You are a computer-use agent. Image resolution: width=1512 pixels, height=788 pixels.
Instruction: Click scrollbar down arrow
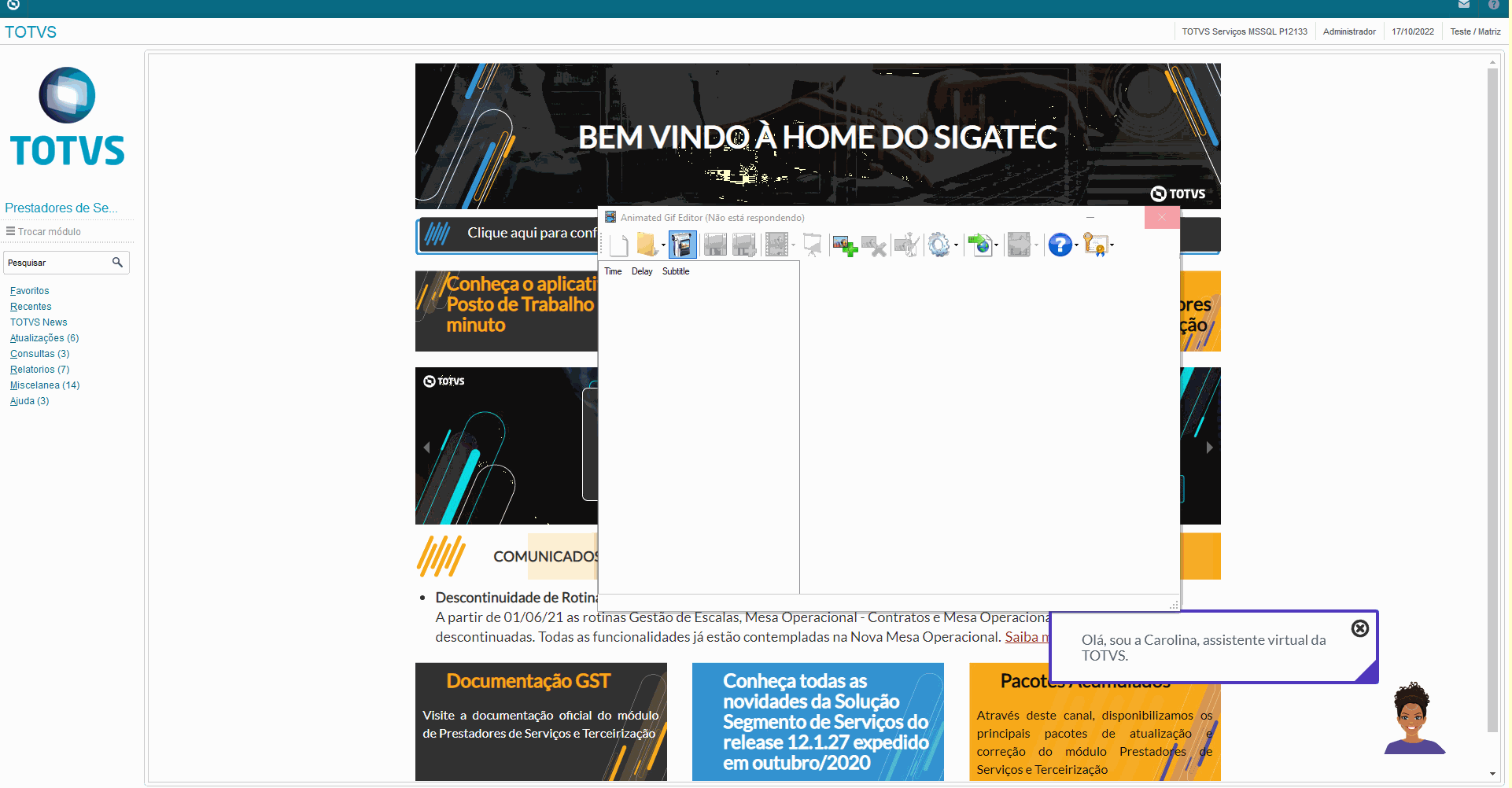[1492, 775]
